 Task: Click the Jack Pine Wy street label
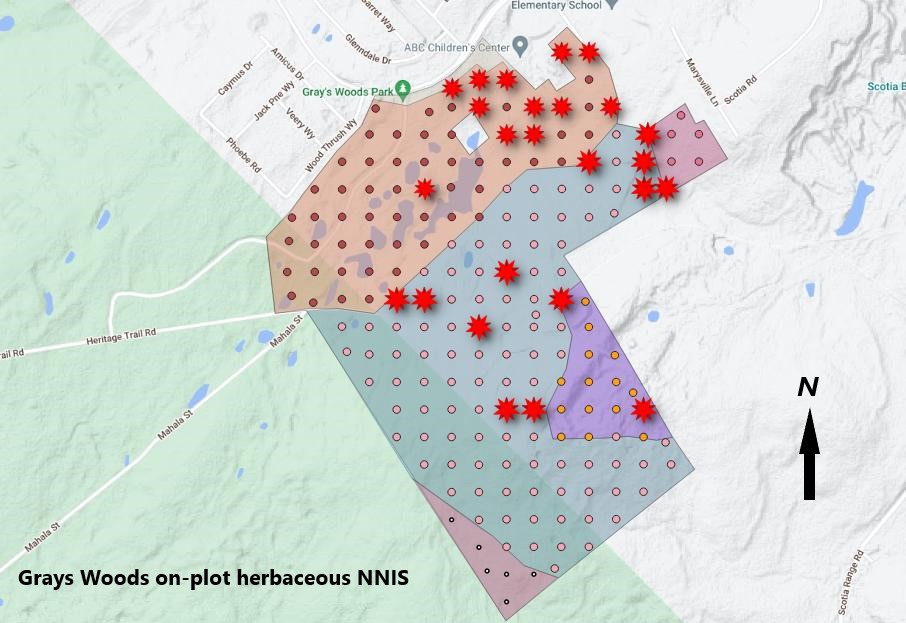pos(273,100)
